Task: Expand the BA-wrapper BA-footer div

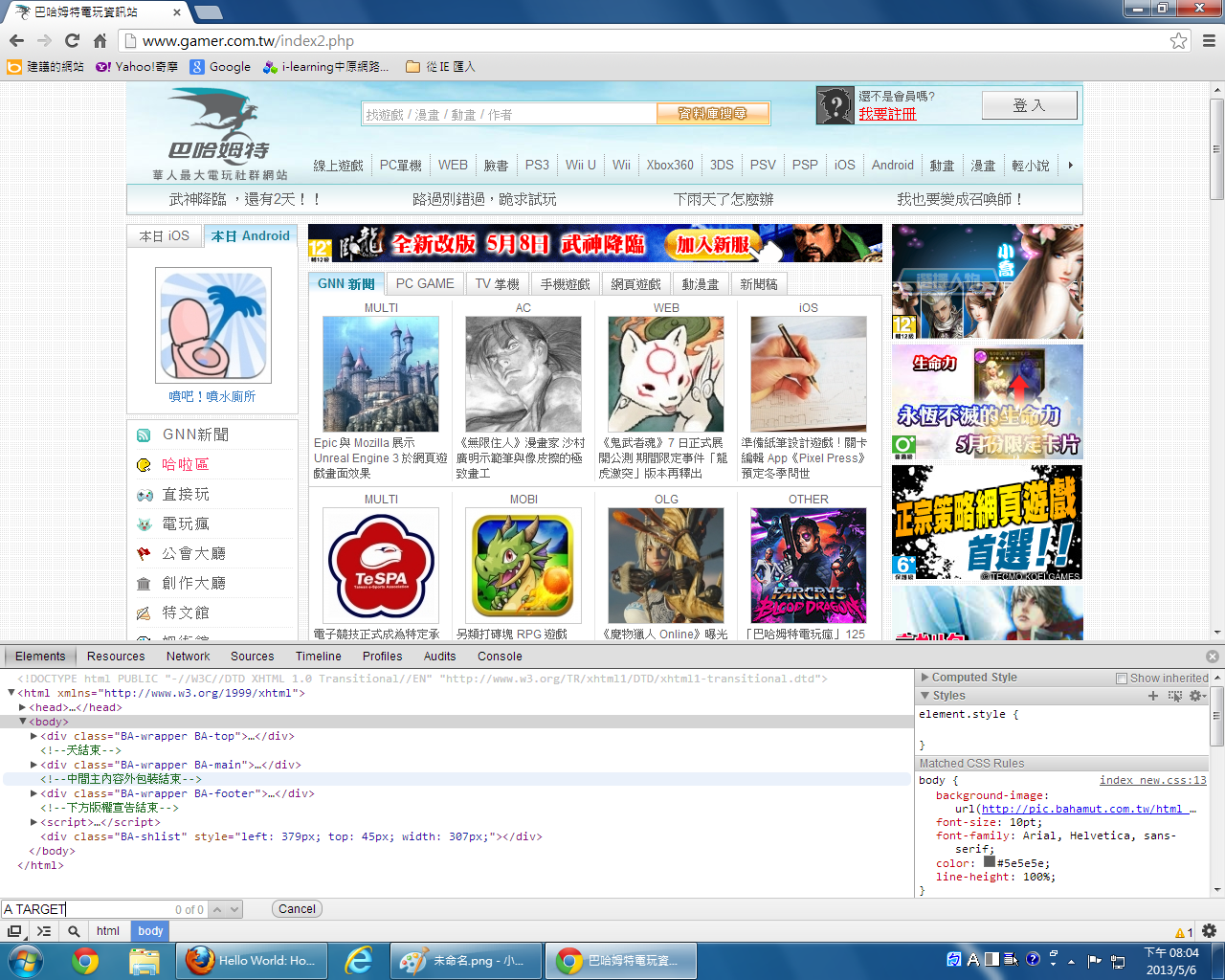Action: pos(33,793)
